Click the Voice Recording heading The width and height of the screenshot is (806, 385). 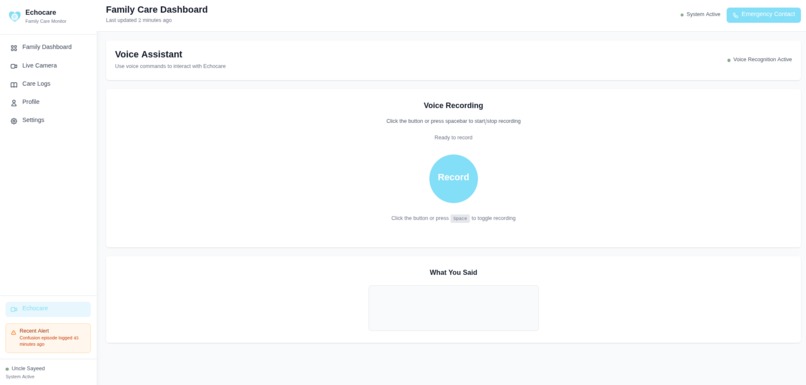453,105
